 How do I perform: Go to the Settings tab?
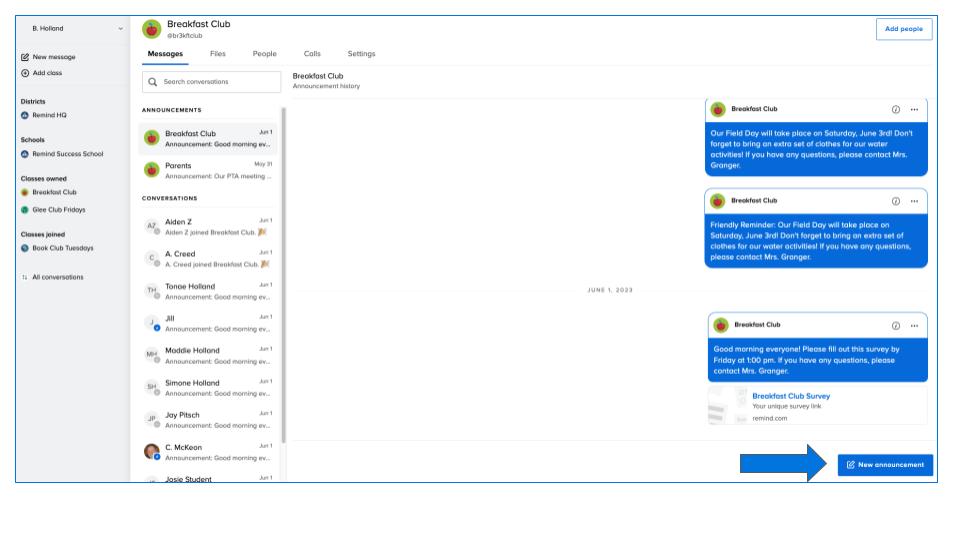361,54
